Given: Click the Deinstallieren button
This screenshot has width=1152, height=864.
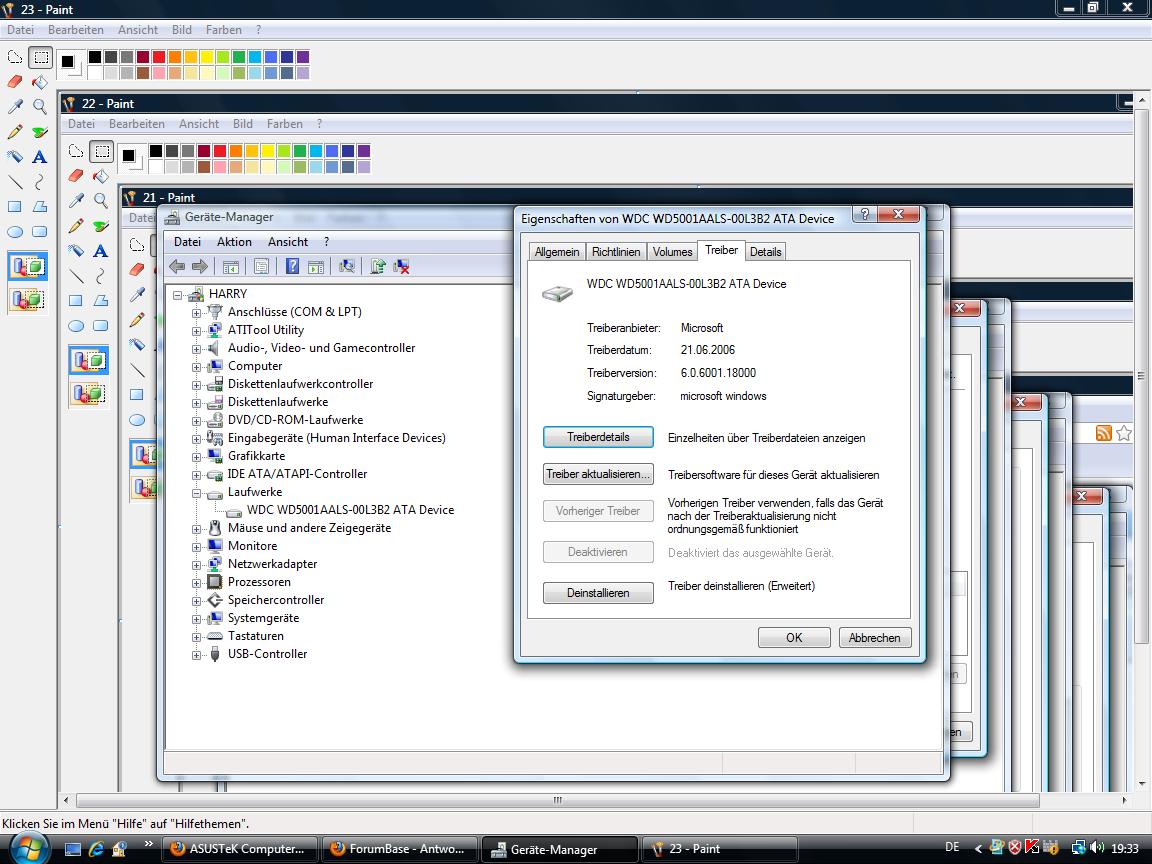Looking at the screenshot, I should point(598,593).
